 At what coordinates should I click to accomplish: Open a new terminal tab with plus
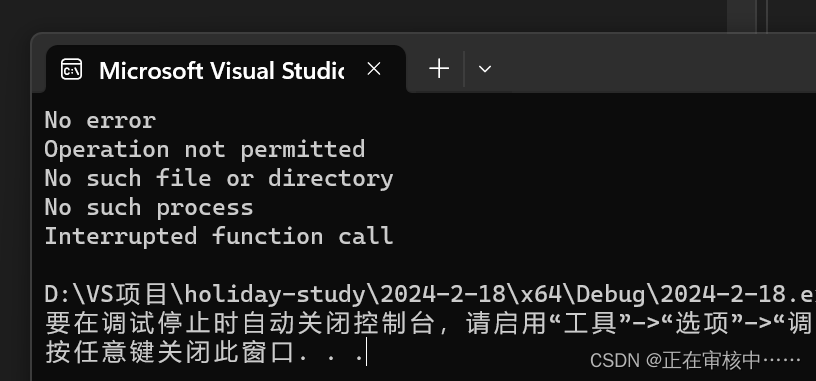click(439, 69)
